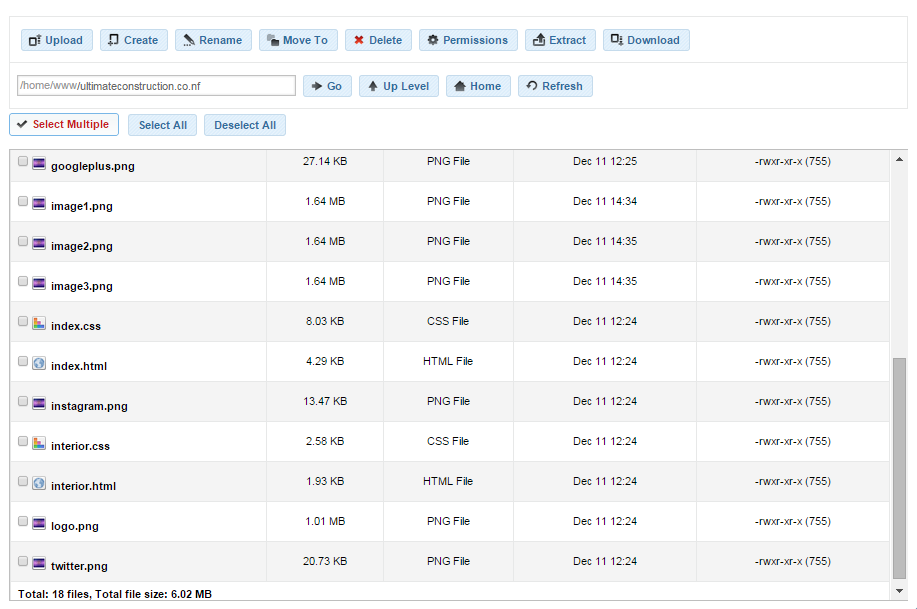Viewport: 917px width, 609px height.
Task: Click the scrollbar down arrow
Action: coord(899,591)
